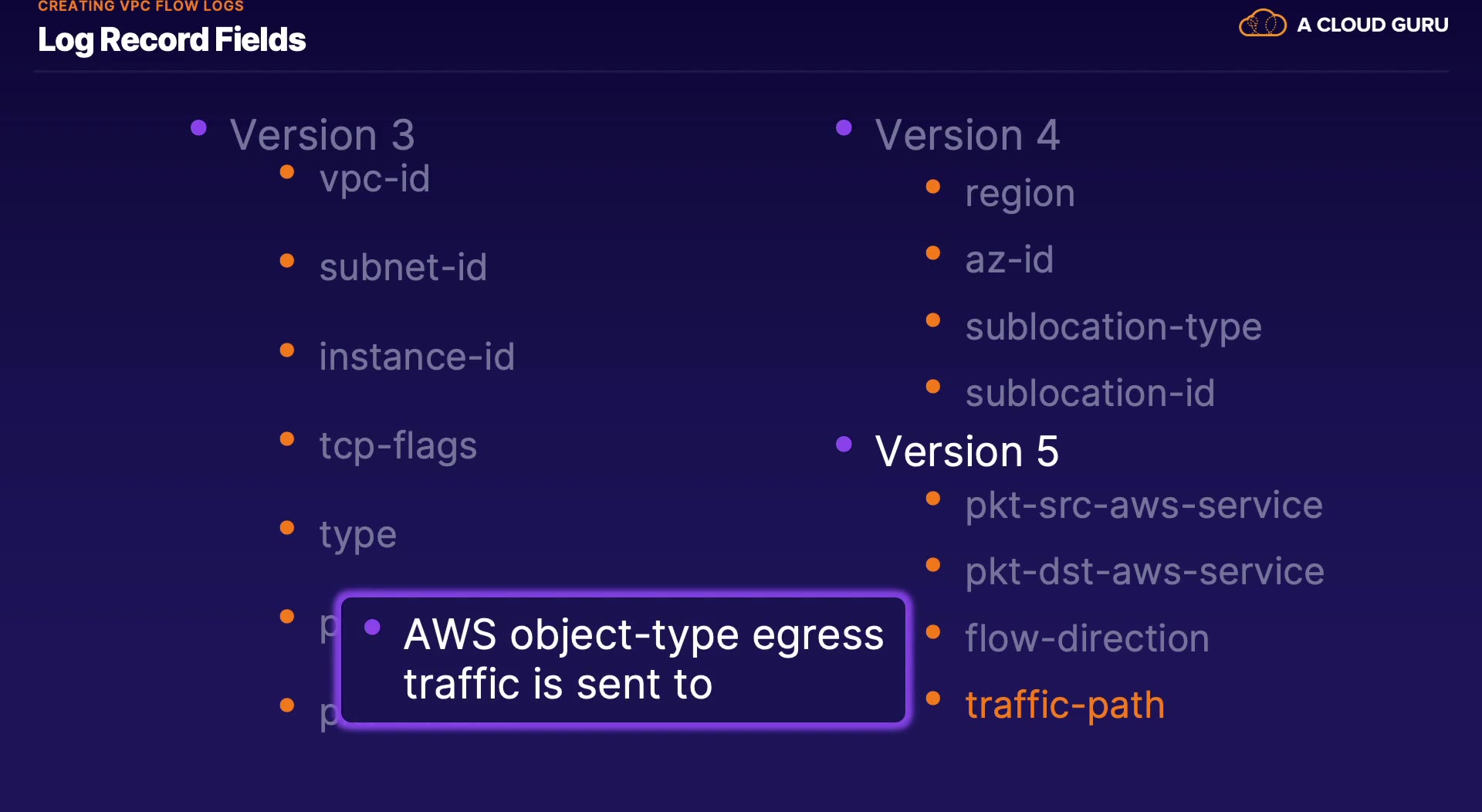The image size is (1482, 812).
Task: Click the instance-id field entry
Action: 417,357
